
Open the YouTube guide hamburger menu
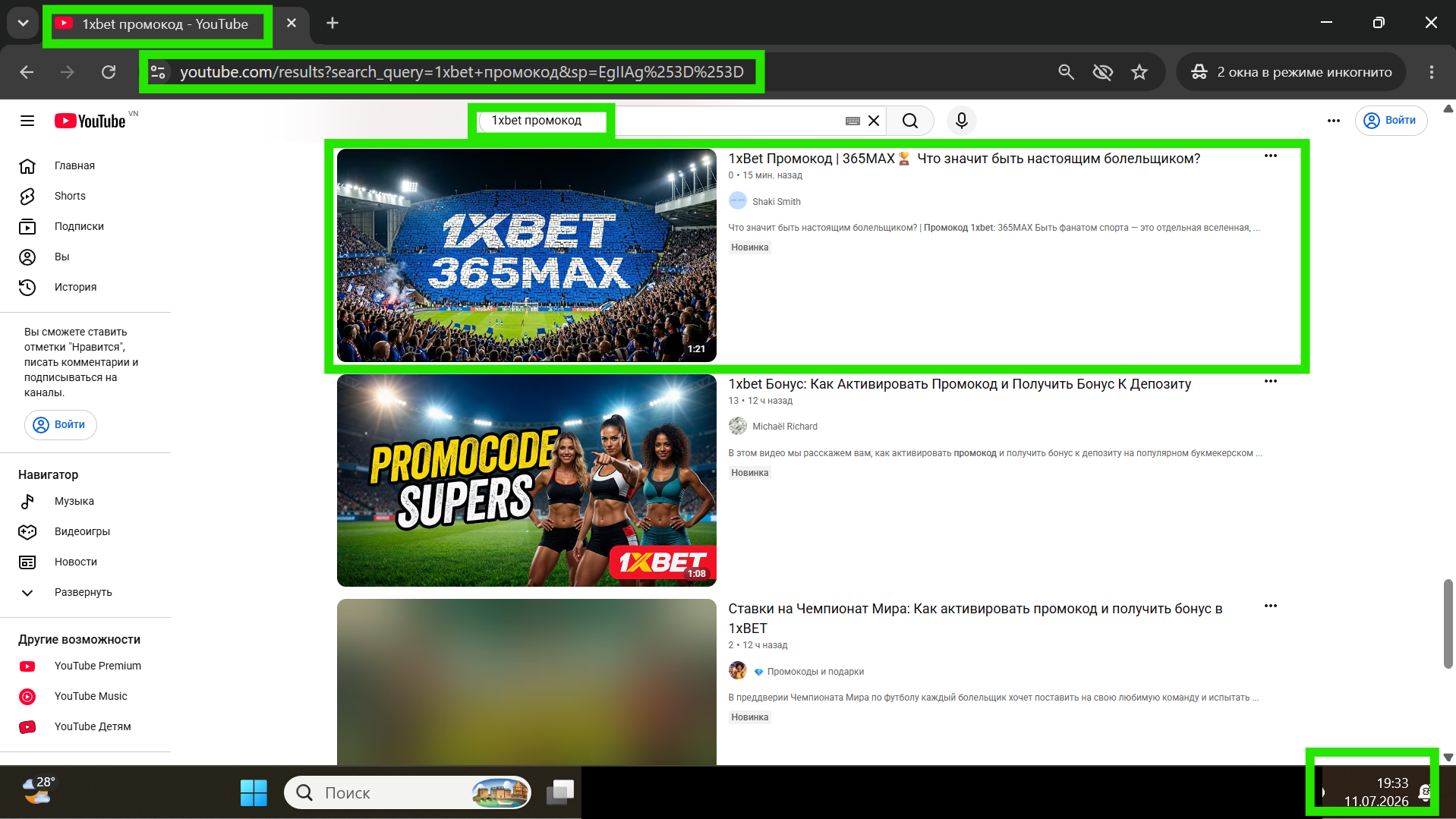point(27,121)
